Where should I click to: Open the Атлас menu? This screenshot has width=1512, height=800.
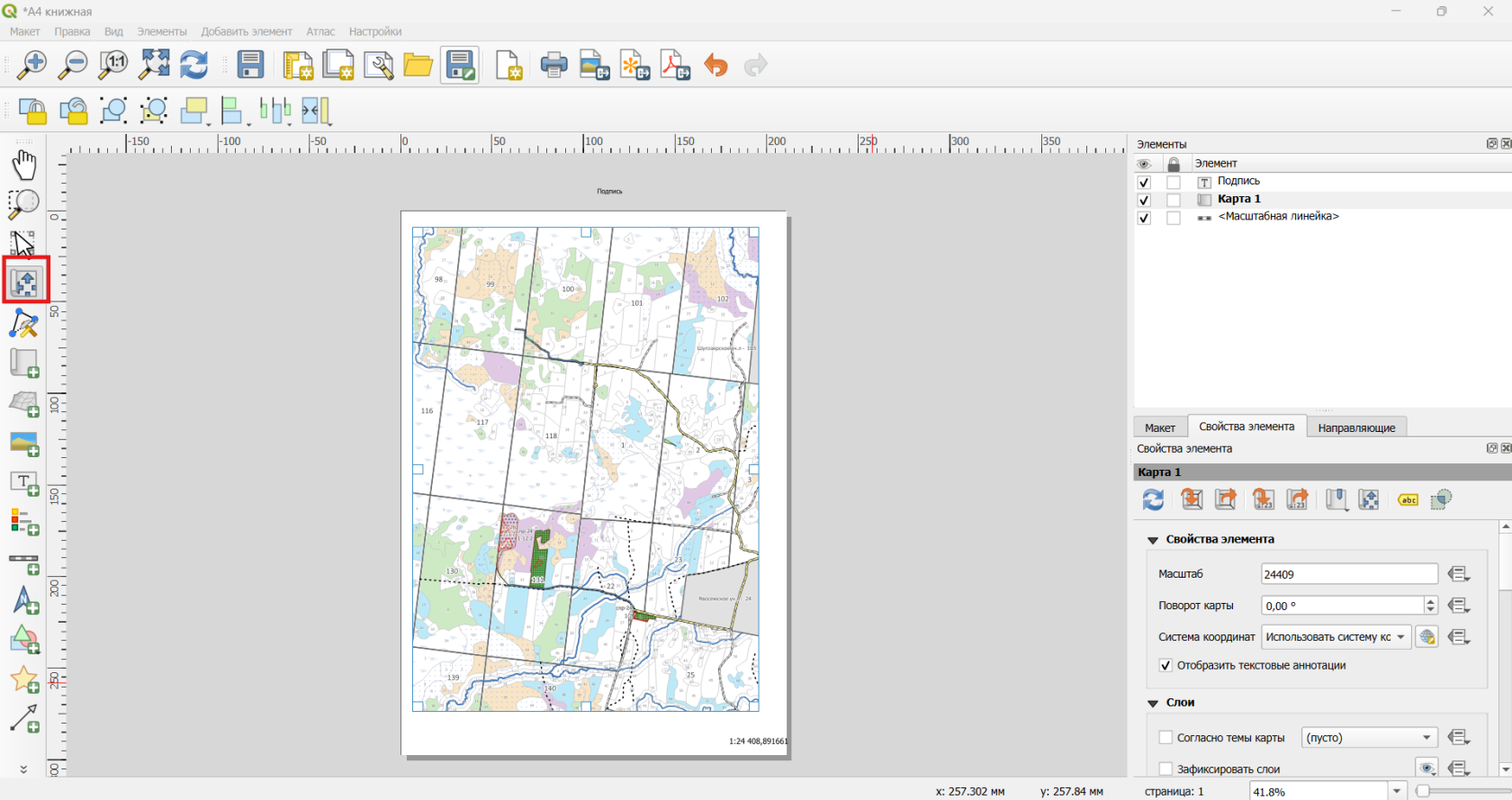320,31
